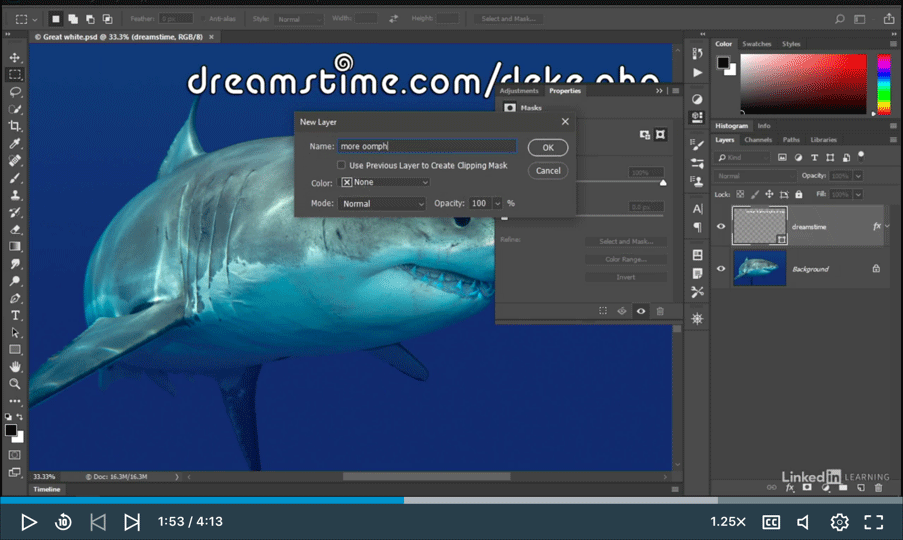Rewind the video 10 seconds

pos(63,522)
